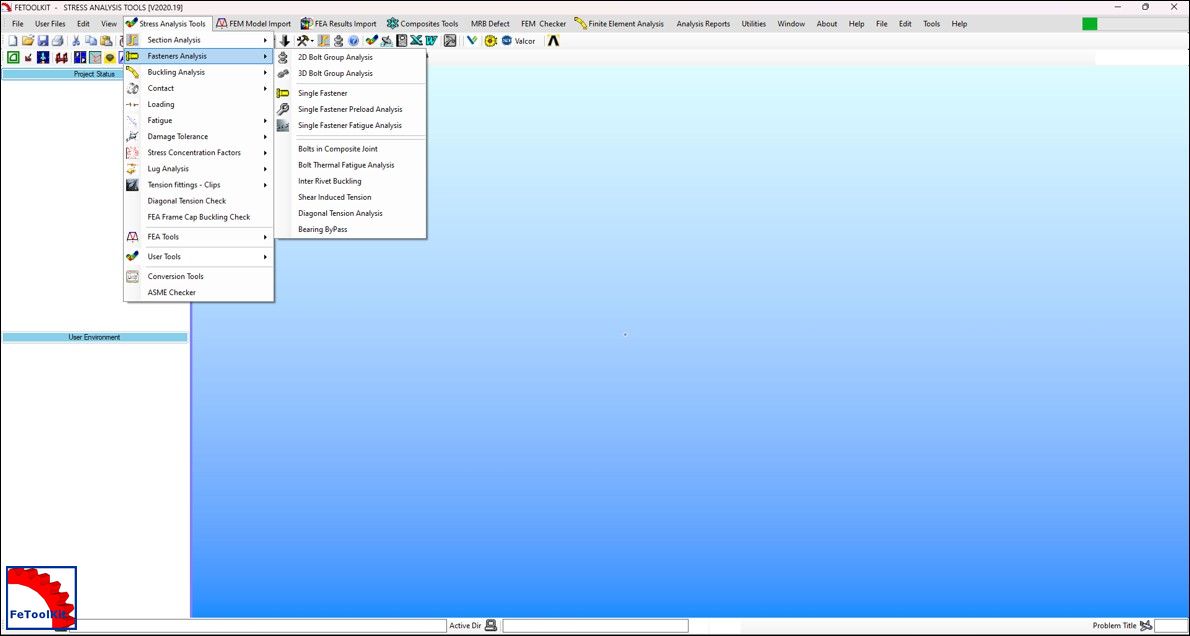The width and height of the screenshot is (1190, 636).
Task: Open Analysis Reports menu
Action: (703, 24)
